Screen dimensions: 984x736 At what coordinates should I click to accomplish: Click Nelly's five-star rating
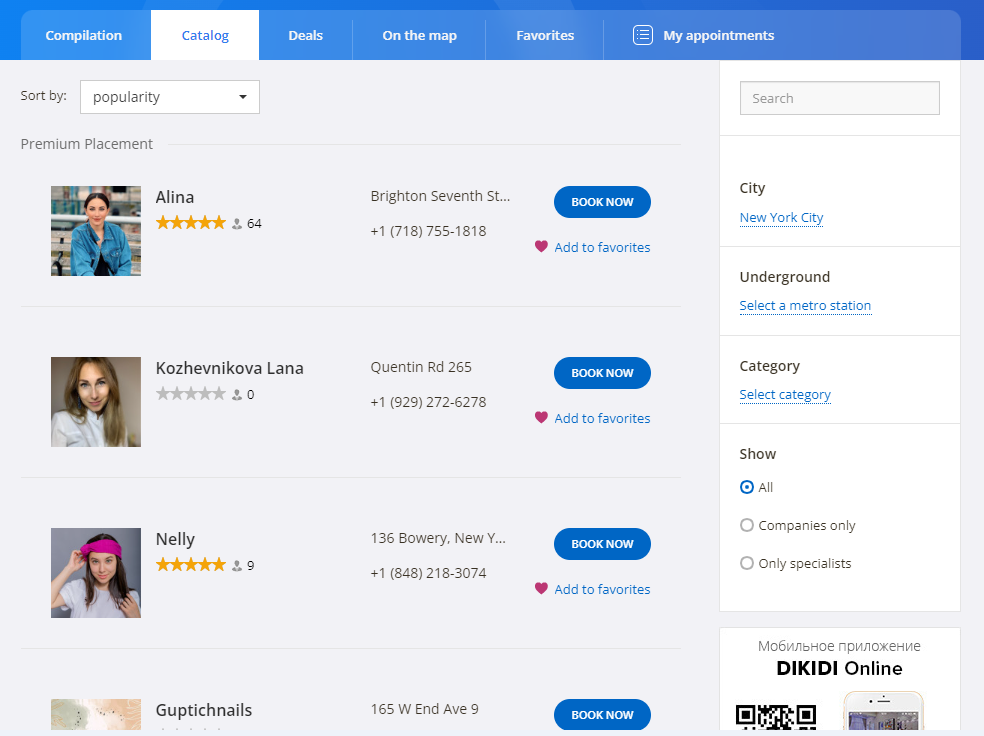click(190, 565)
